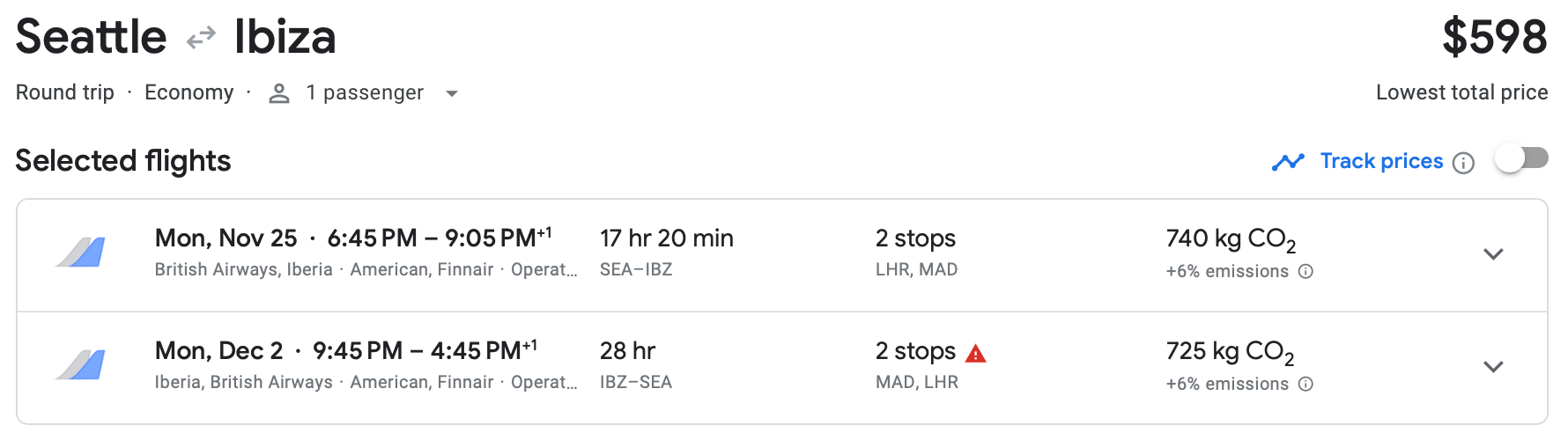
Task: Click the 28 hr duration on return flight
Action: 627,351
